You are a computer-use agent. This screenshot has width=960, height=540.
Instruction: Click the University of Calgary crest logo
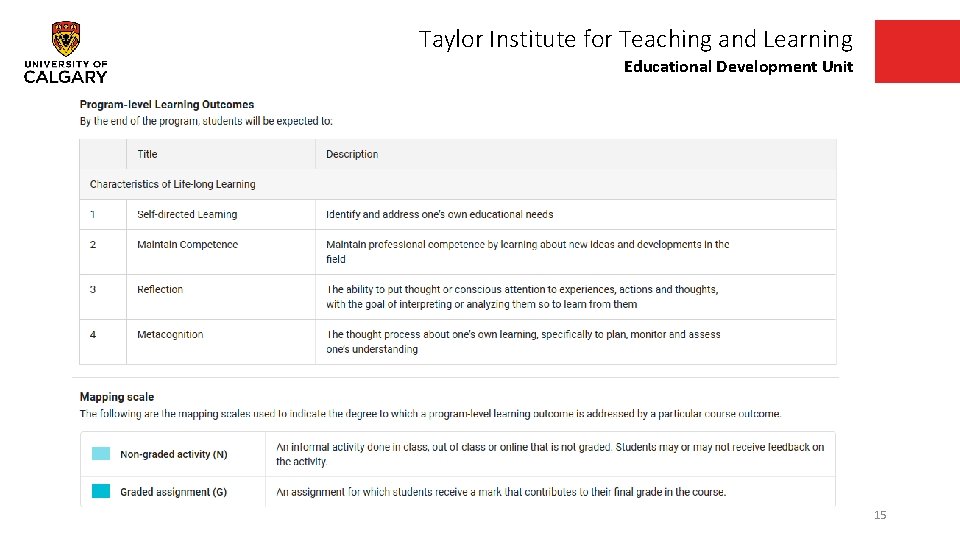[66, 40]
